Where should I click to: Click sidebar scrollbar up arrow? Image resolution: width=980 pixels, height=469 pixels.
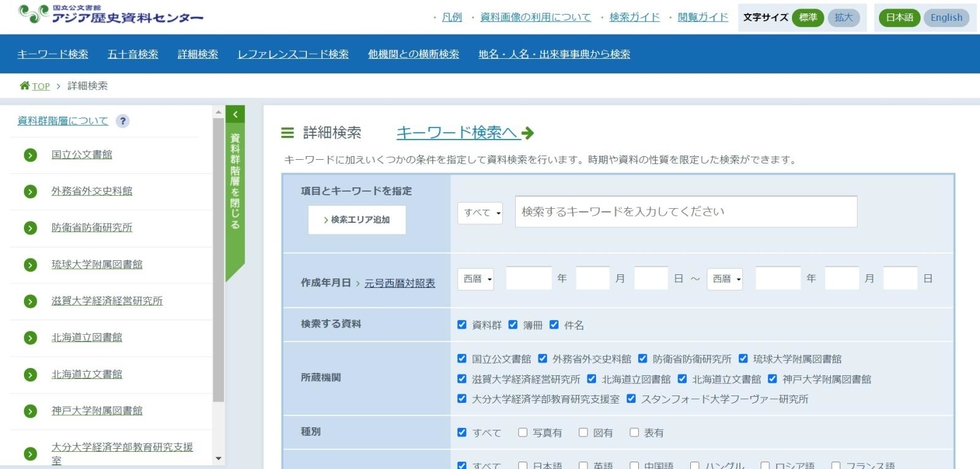coord(218,112)
